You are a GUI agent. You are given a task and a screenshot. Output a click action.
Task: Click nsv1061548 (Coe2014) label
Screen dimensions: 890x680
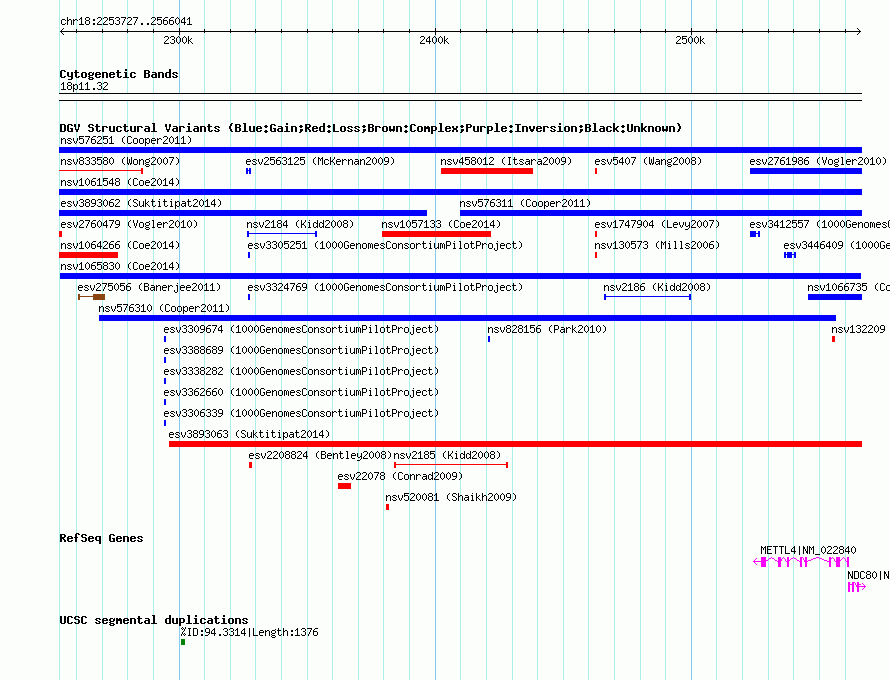point(120,182)
